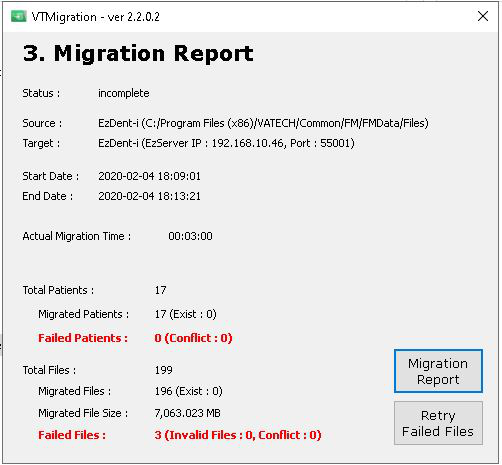Click the Target EzServer IP text
Viewport: 502px width, 465px height.
(x=226, y=143)
